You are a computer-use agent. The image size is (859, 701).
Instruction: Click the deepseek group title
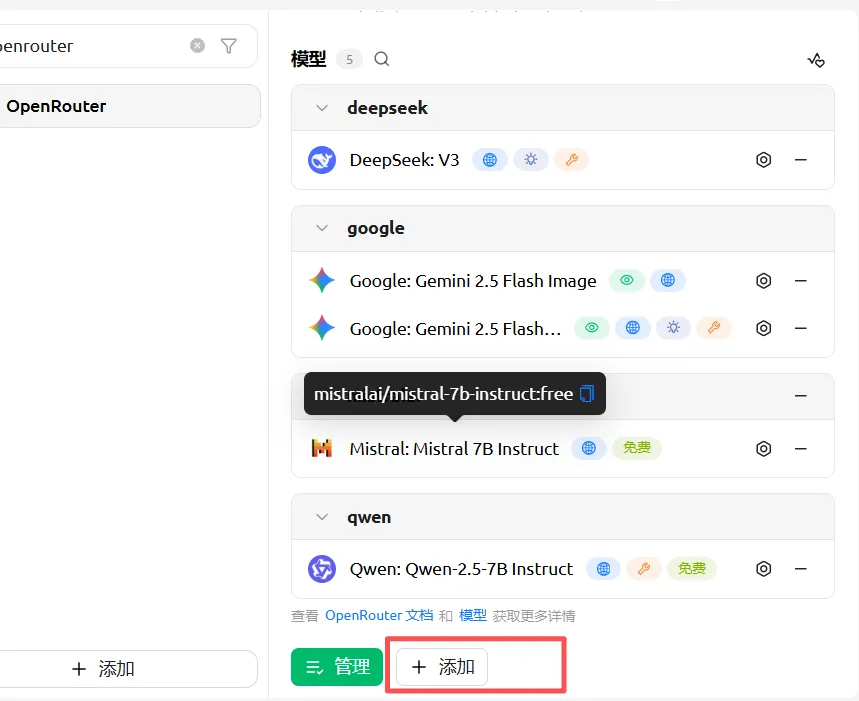(387, 108)
